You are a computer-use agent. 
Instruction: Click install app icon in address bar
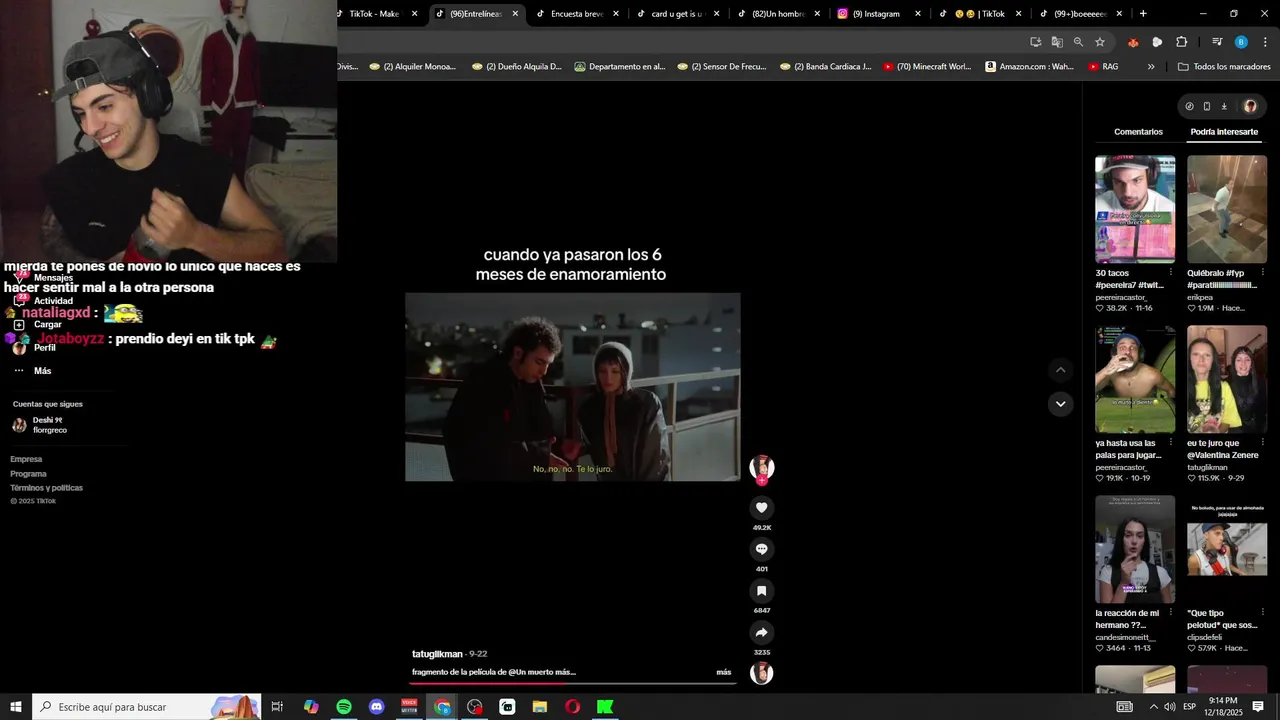coord(1036,42)
